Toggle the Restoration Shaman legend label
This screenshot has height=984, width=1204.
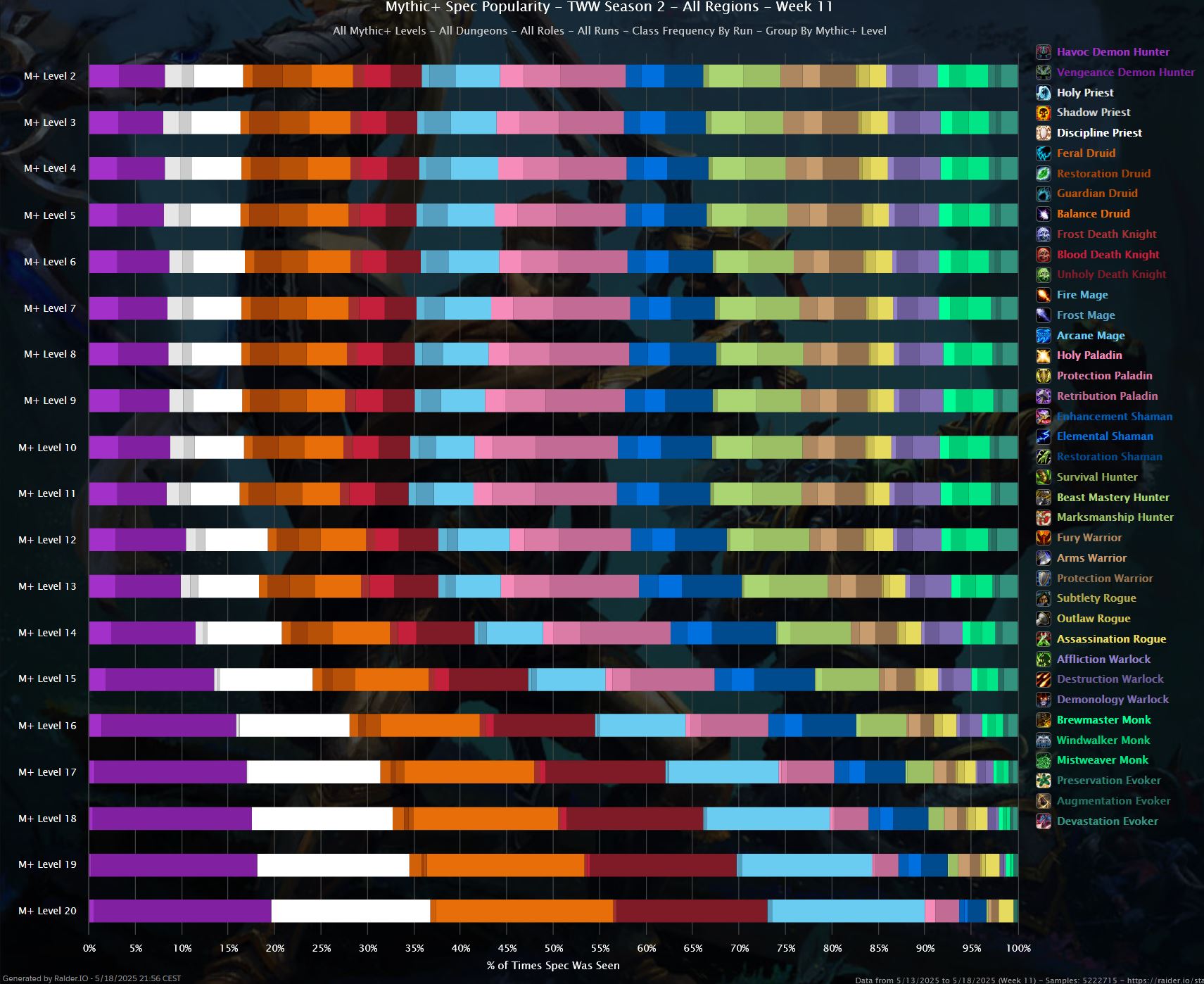(1109, 457)
